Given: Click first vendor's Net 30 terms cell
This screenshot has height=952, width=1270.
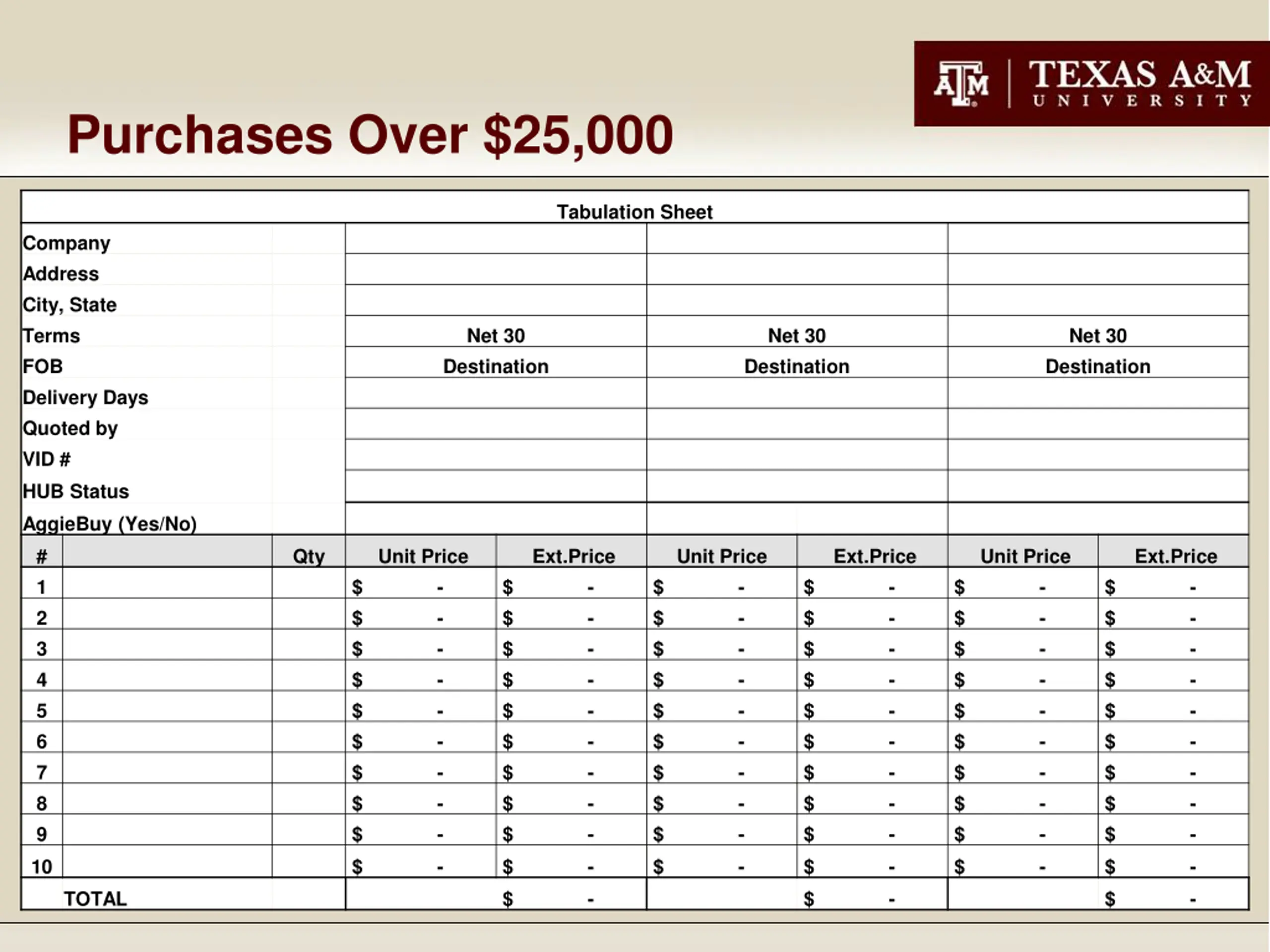Looking at the screenshot, I should coord(496,331).
